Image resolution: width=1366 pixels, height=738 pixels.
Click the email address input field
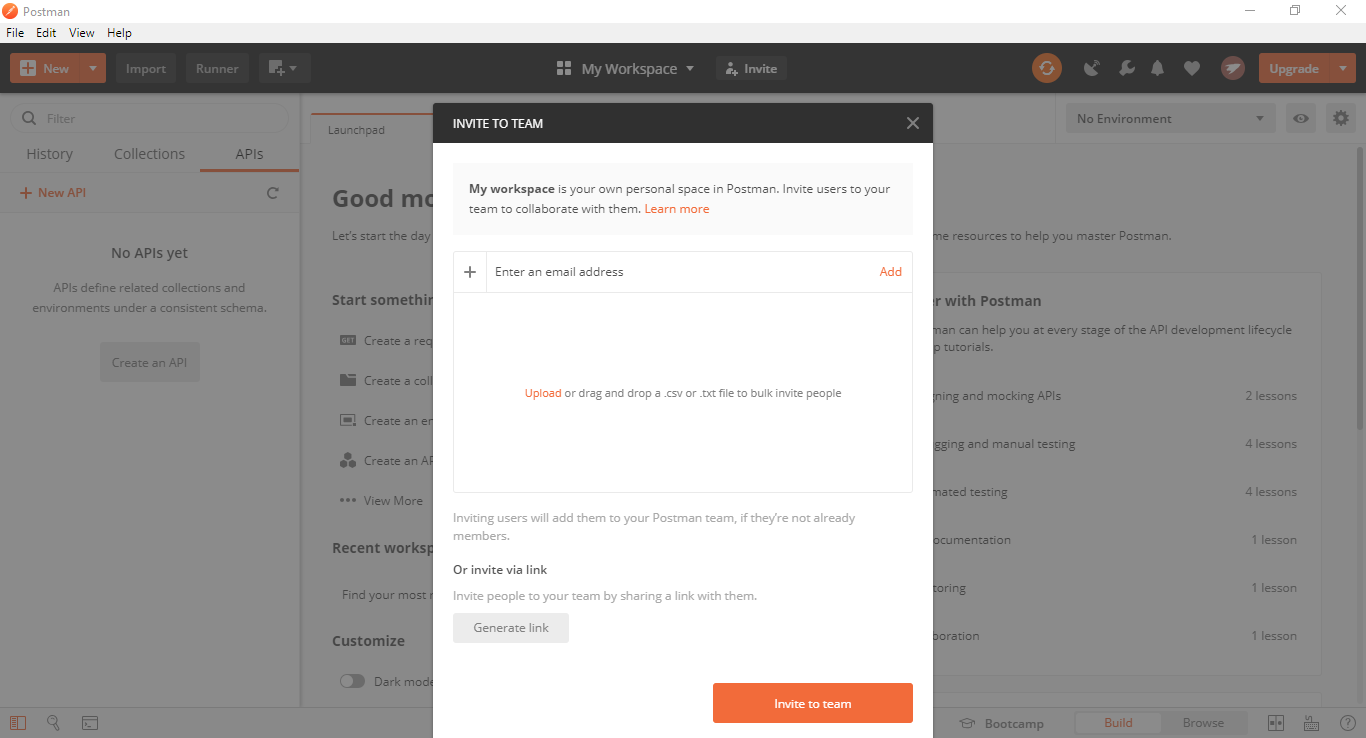click(x=680, y=272)
